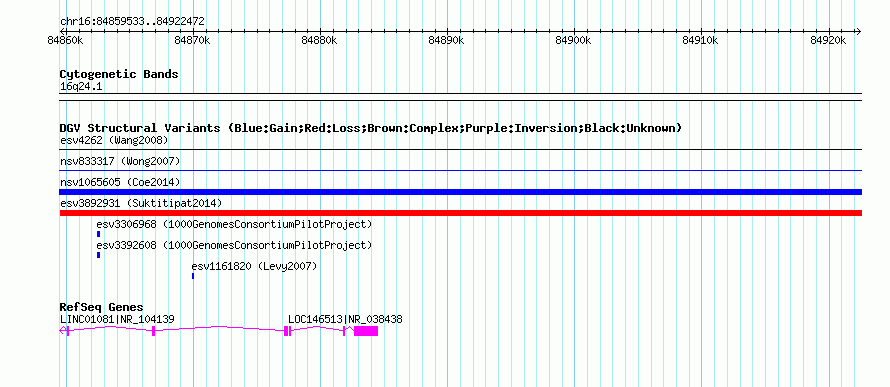Click the small blue esv3392608 marker
This screenshot has width=890, height=387.
pyautogui.click(x=98, y=255)
